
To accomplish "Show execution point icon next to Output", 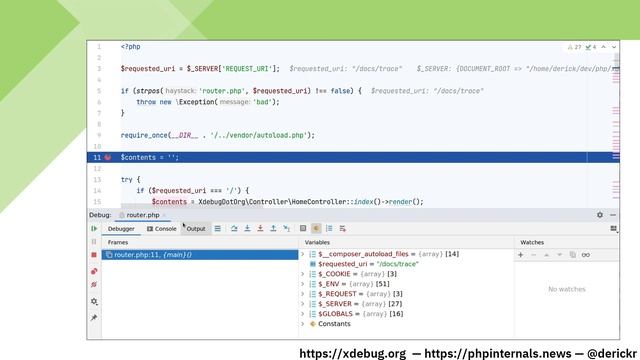I will [218, 229].
